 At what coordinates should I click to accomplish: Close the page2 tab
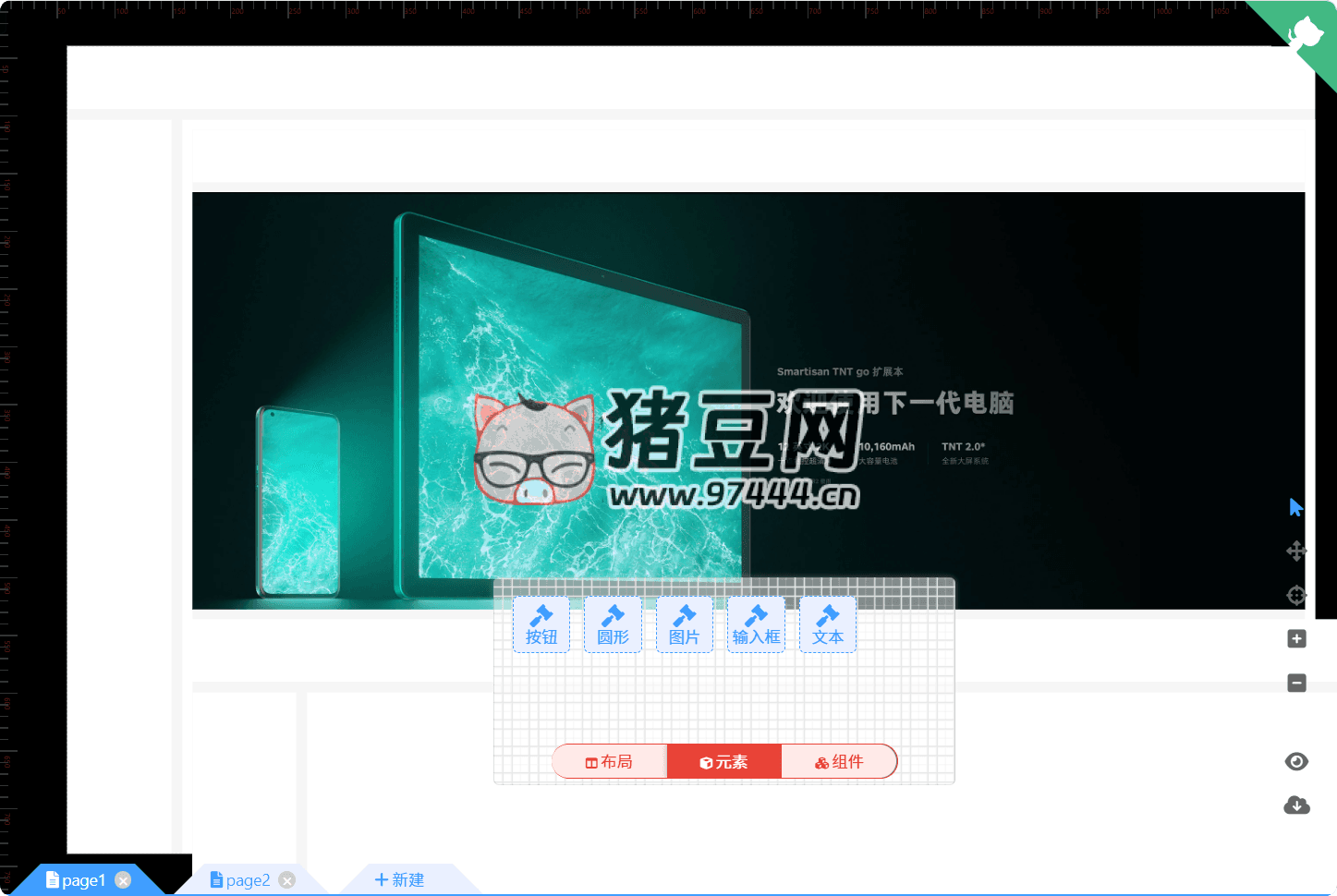[286, 880]
